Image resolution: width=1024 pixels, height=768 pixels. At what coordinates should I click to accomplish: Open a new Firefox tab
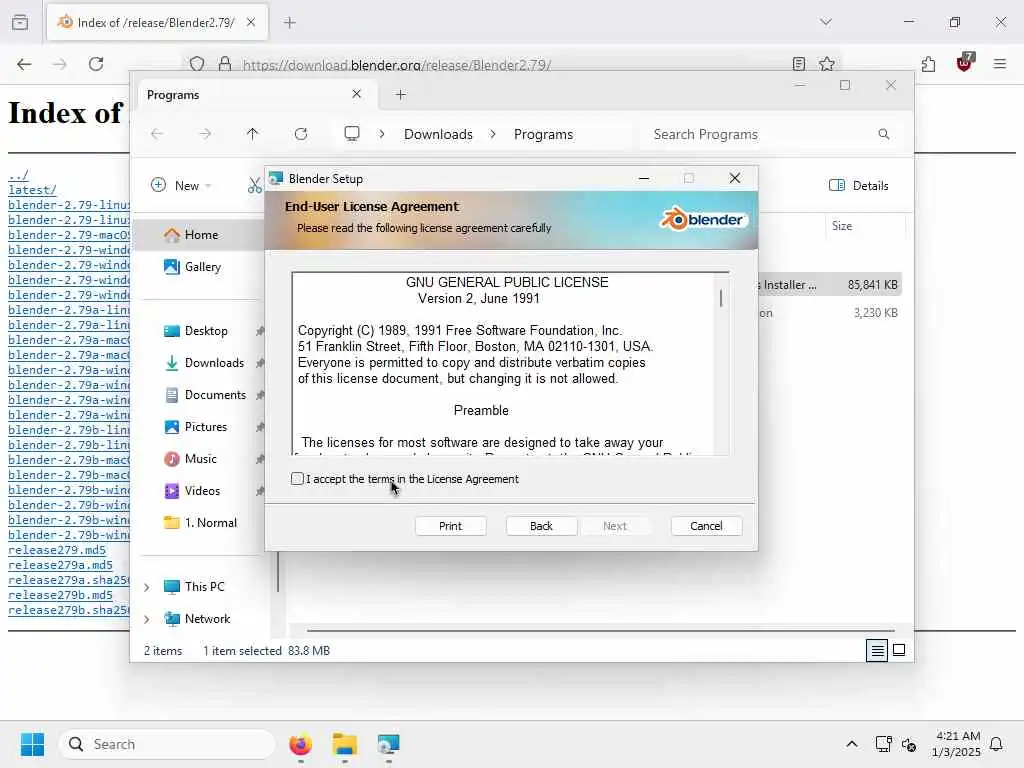pyautogui.click(x=290, y=22)
